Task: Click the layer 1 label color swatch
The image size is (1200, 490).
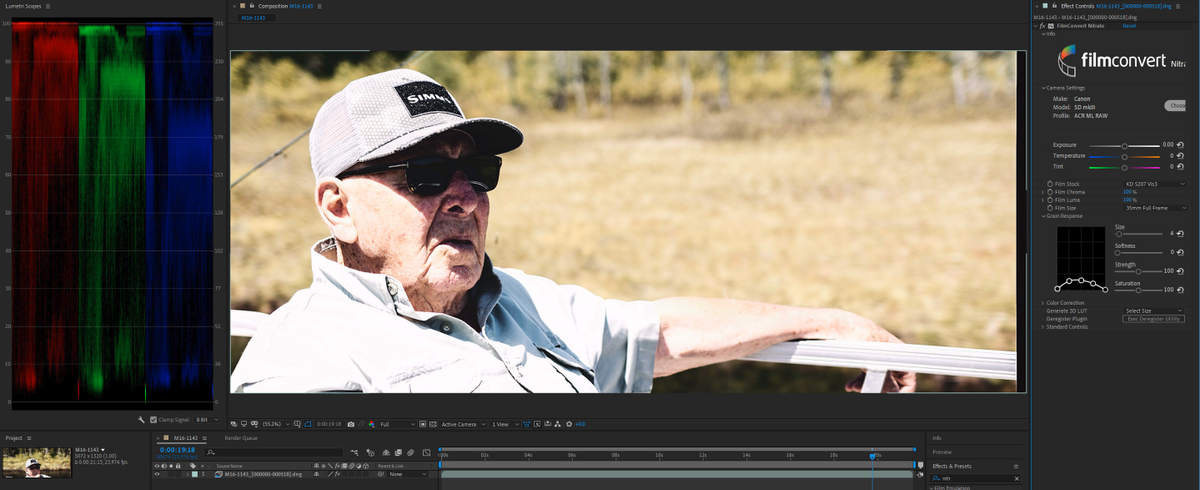Action: (x=194, y=474)
